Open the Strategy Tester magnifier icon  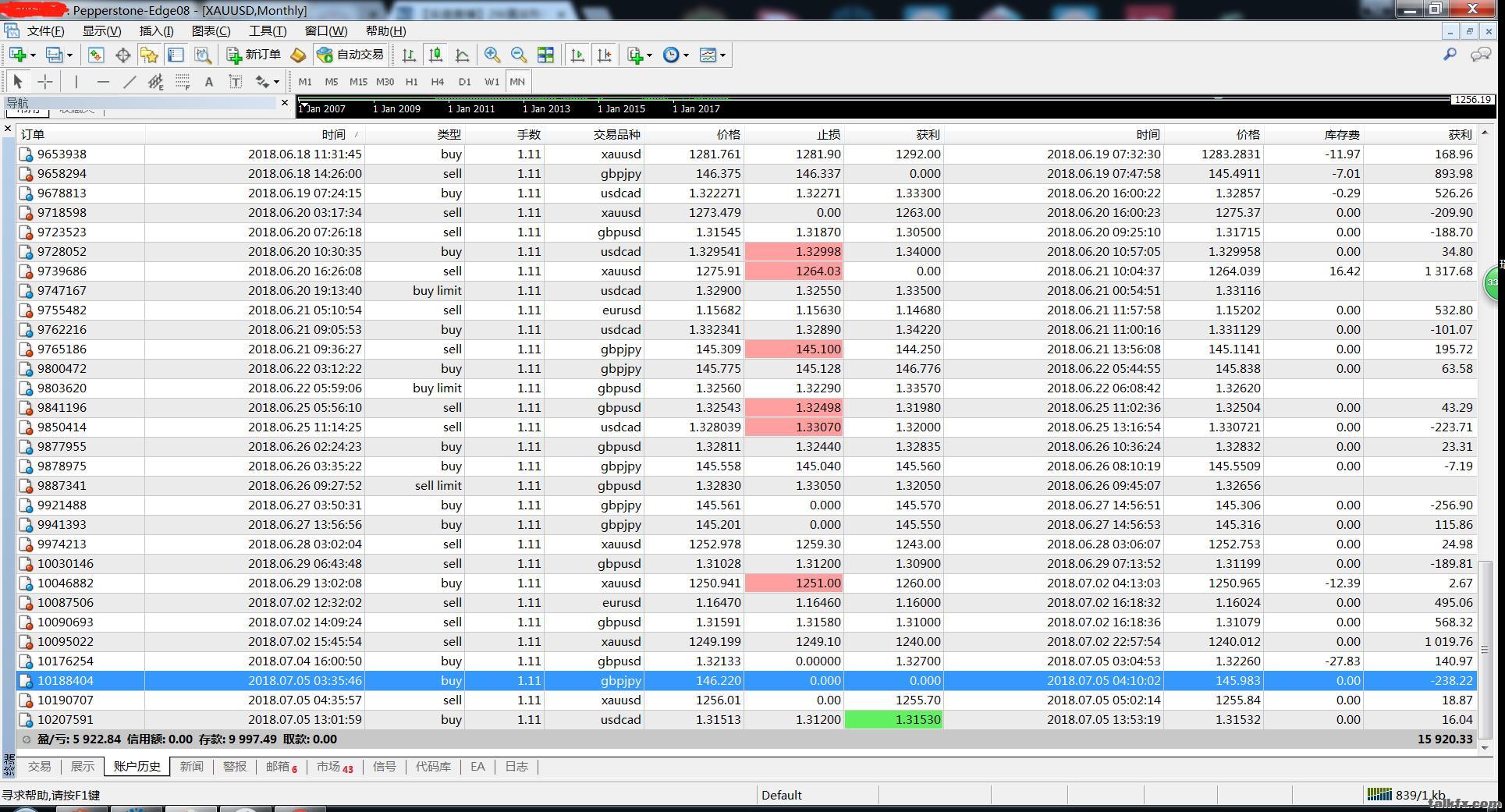(202, 55)
